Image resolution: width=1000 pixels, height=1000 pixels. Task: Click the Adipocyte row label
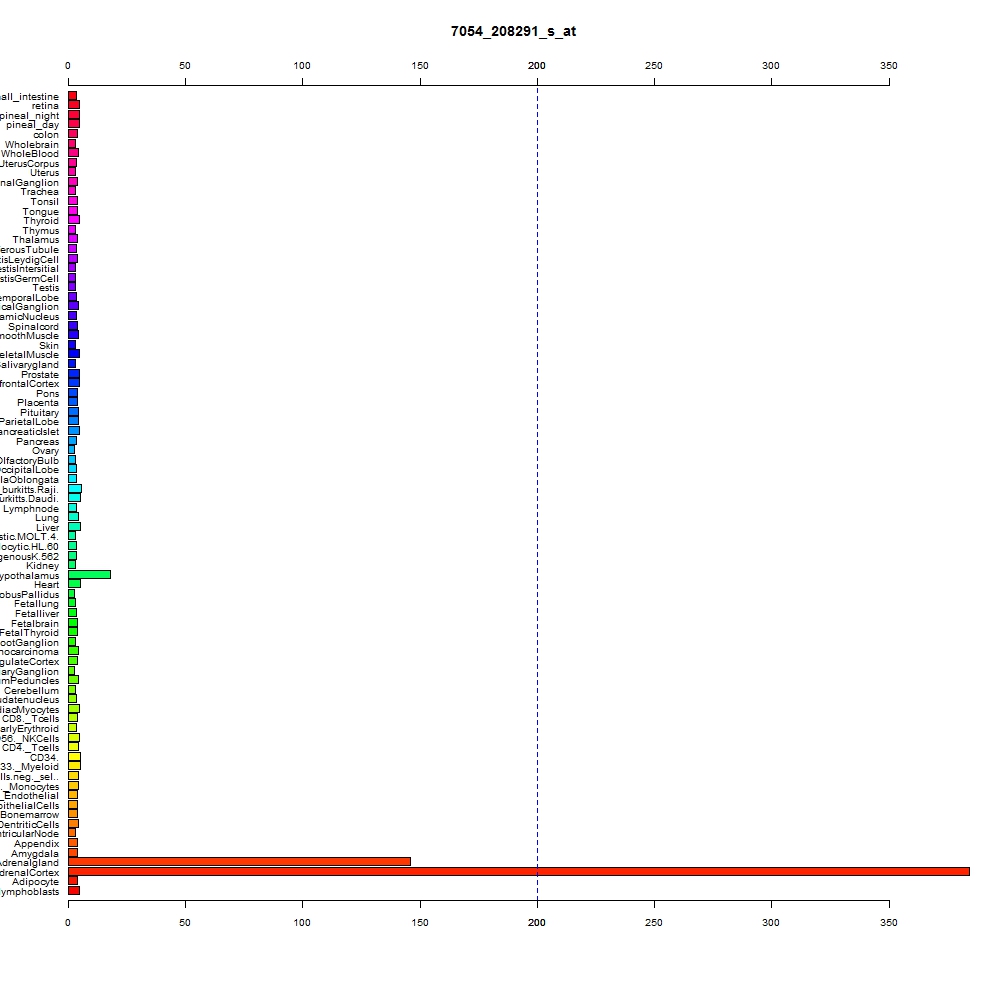point(35,881)
